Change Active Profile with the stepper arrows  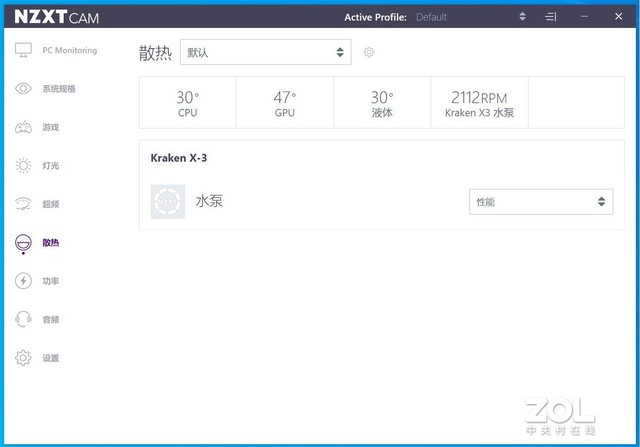click(522, 17)
